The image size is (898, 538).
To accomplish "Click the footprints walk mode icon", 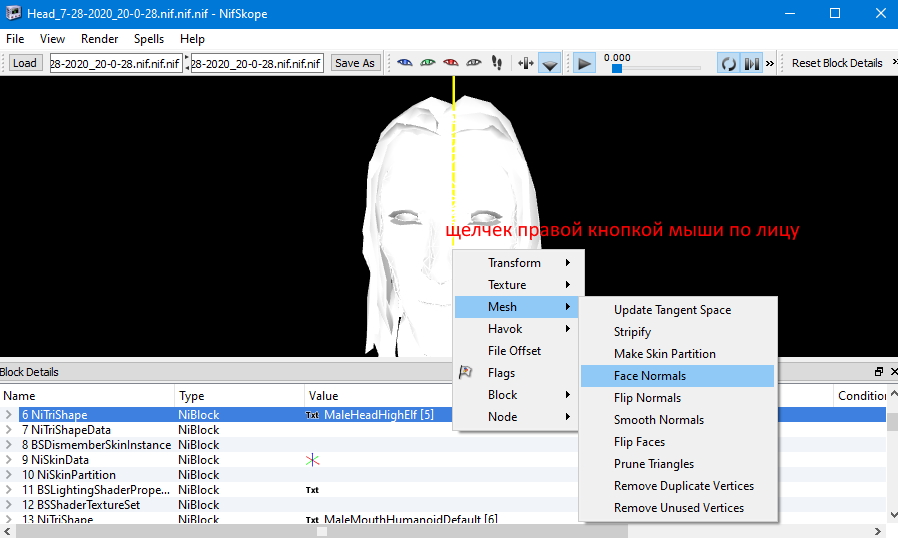I will point(497,63).
